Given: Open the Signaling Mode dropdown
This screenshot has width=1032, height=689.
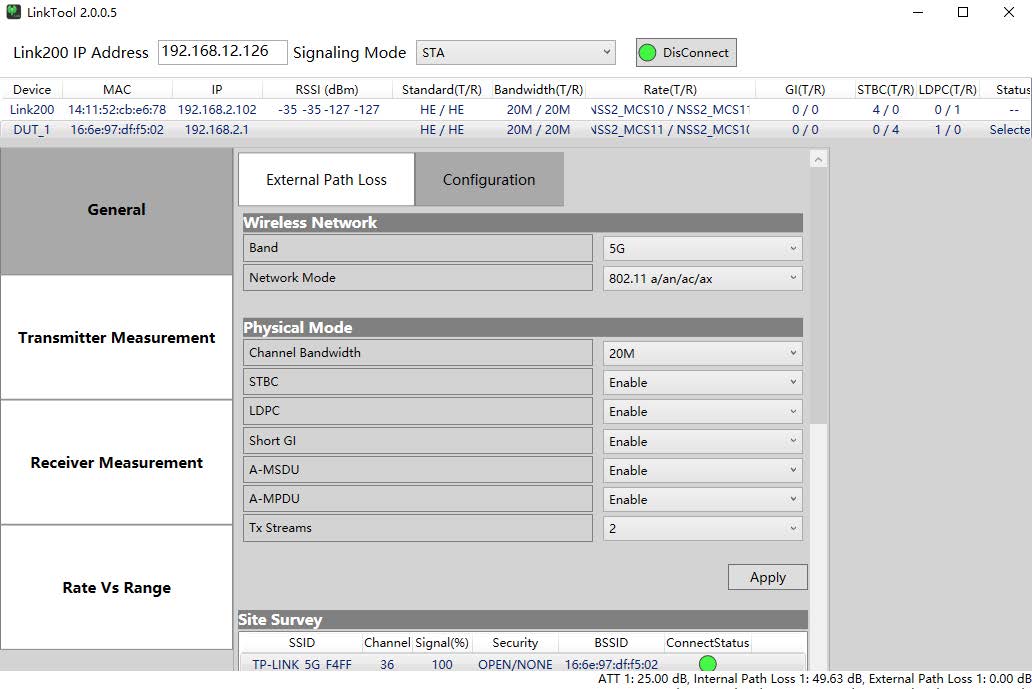Looking at the screenshot, I should 516,53.
